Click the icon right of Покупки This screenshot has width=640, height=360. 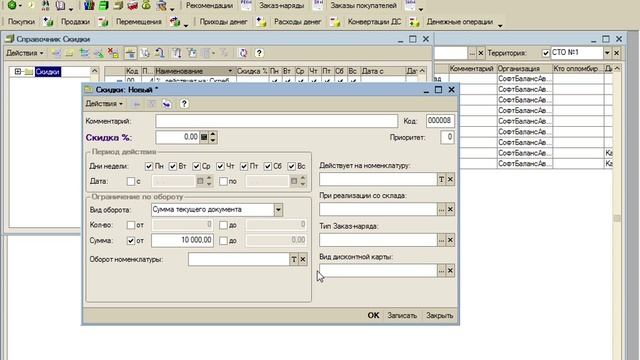(48, 22)
